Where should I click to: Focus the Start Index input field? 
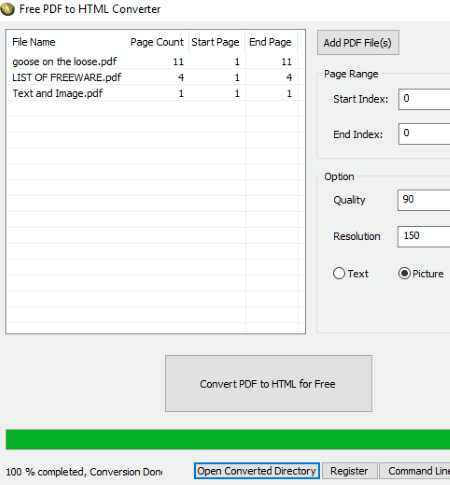tap(424, 99)
